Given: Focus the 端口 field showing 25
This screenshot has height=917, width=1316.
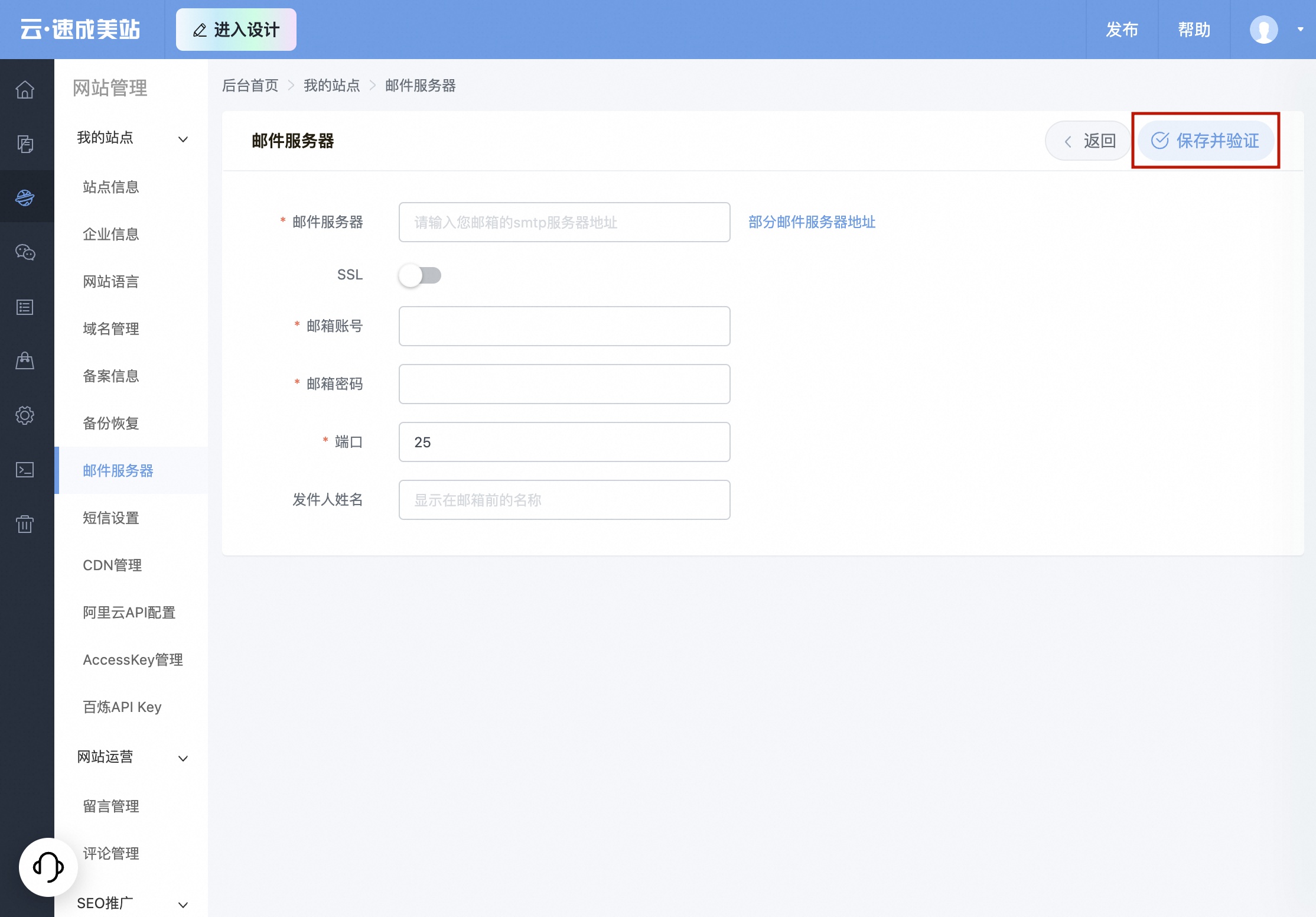Looking at the screenshot, I should (x=565, y=442).
